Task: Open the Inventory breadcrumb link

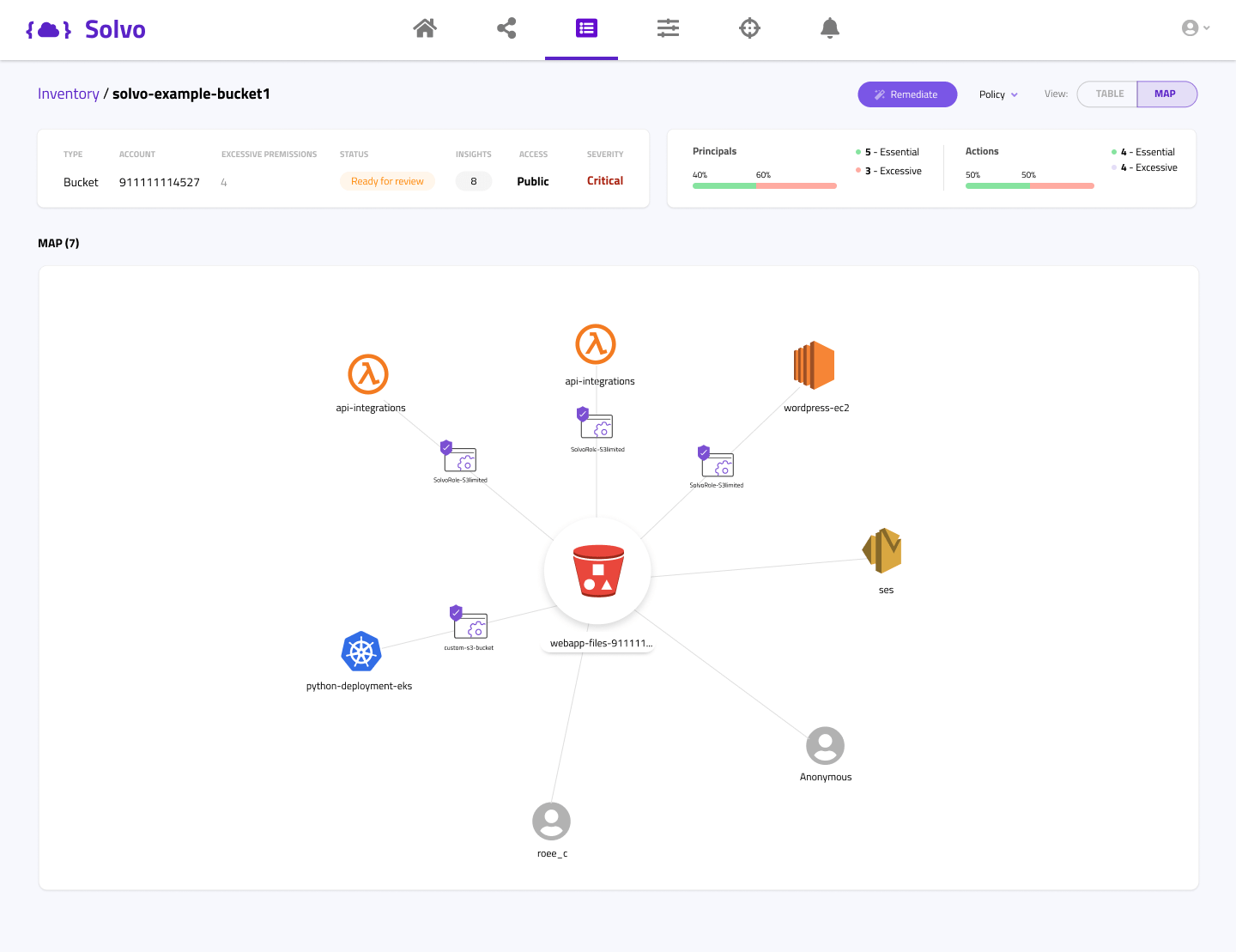Action: point(68,93)
